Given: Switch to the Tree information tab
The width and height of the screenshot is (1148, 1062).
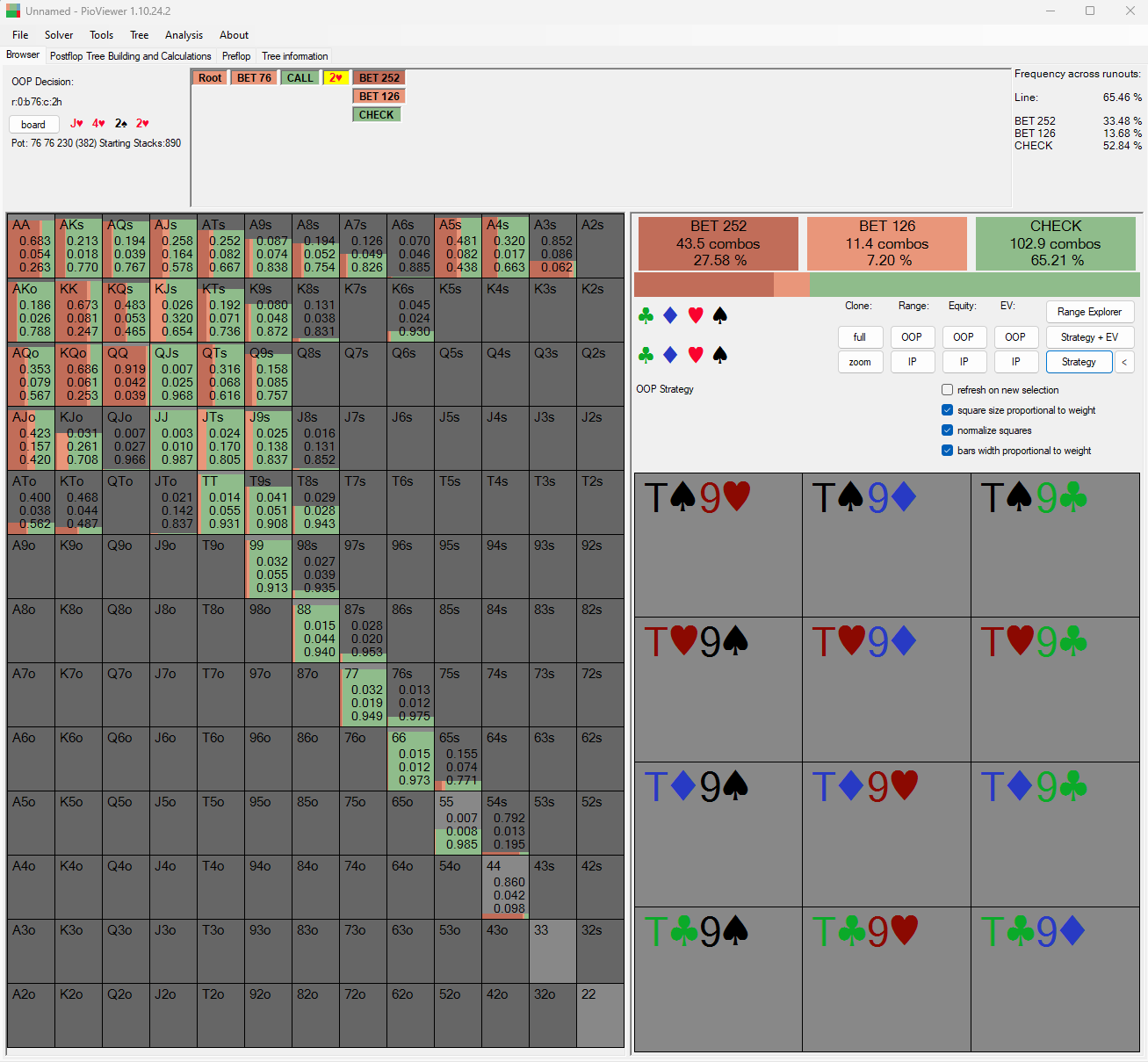Looking at the screenshot, I should coord(294,56).
